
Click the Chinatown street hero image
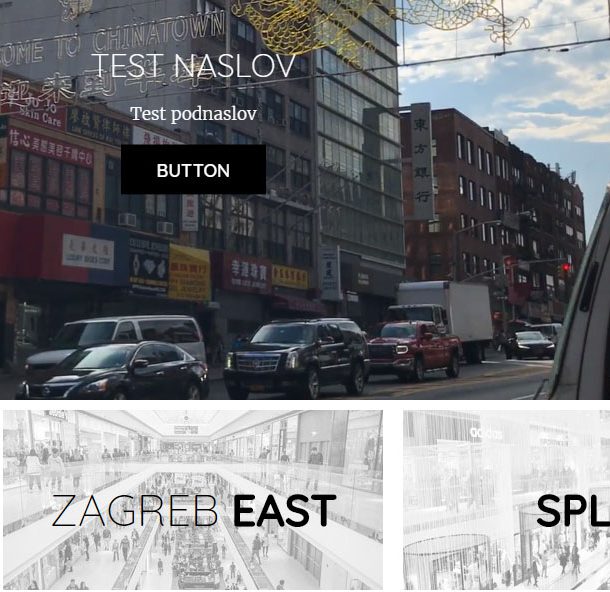[x=305, y=200]
